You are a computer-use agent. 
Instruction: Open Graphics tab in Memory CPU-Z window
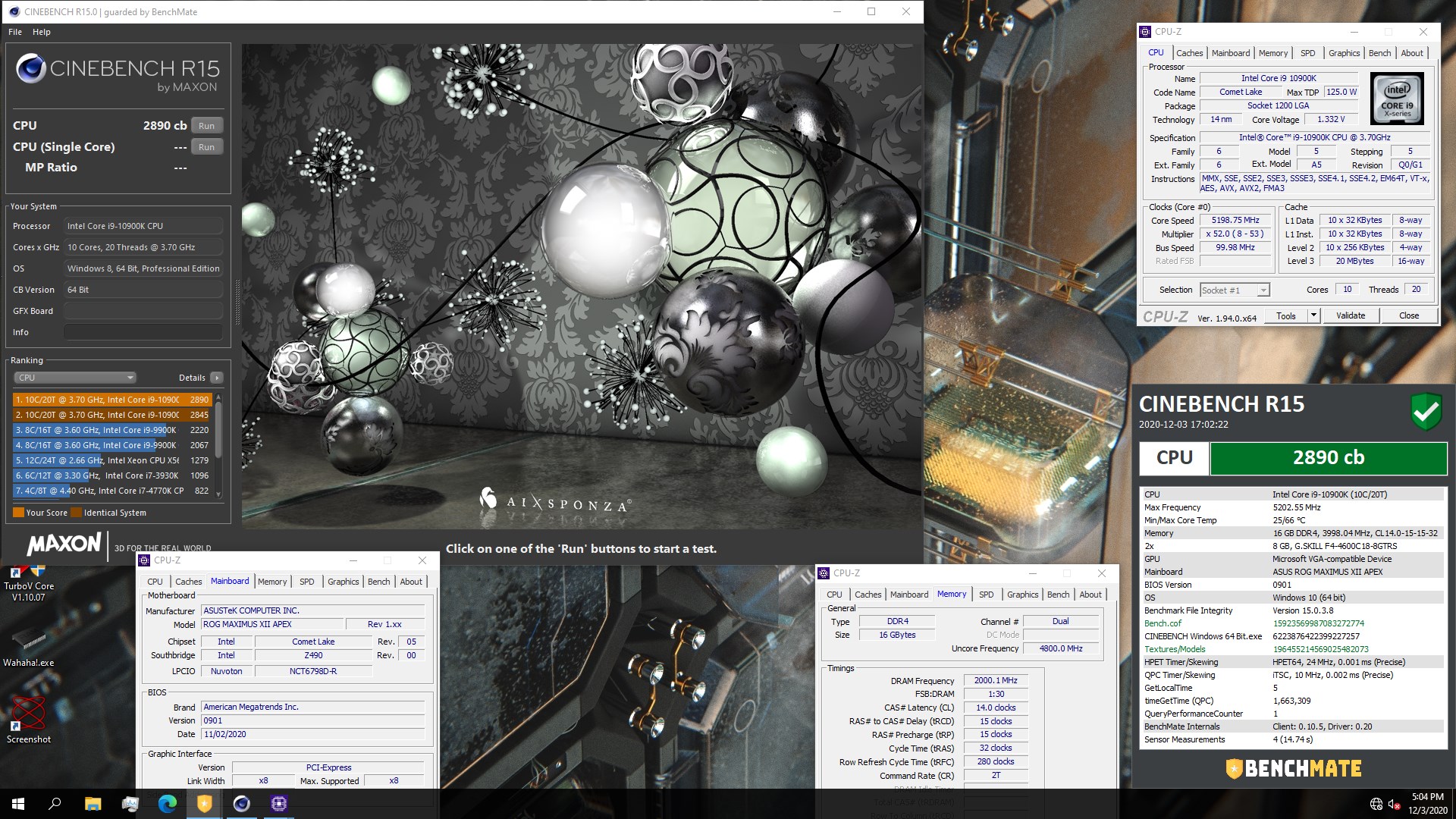pos(1022,595)
